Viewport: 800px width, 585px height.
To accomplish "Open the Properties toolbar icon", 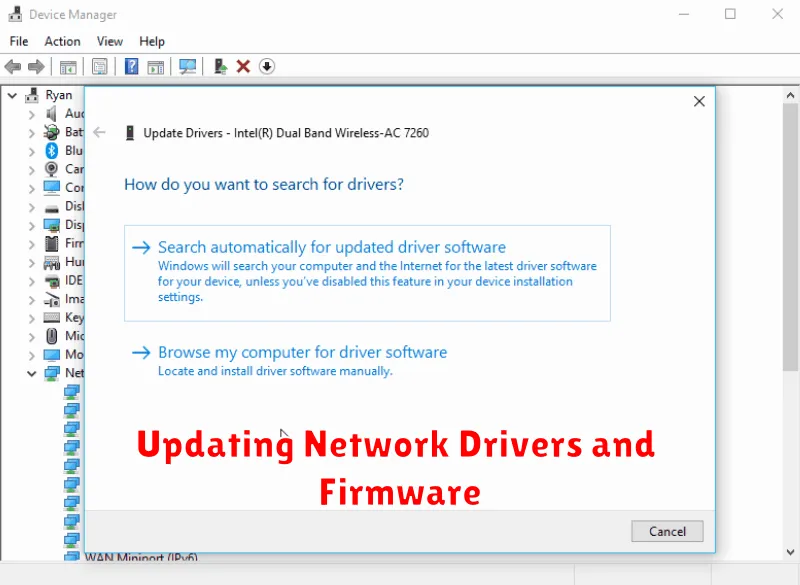I will pos(99,66).
